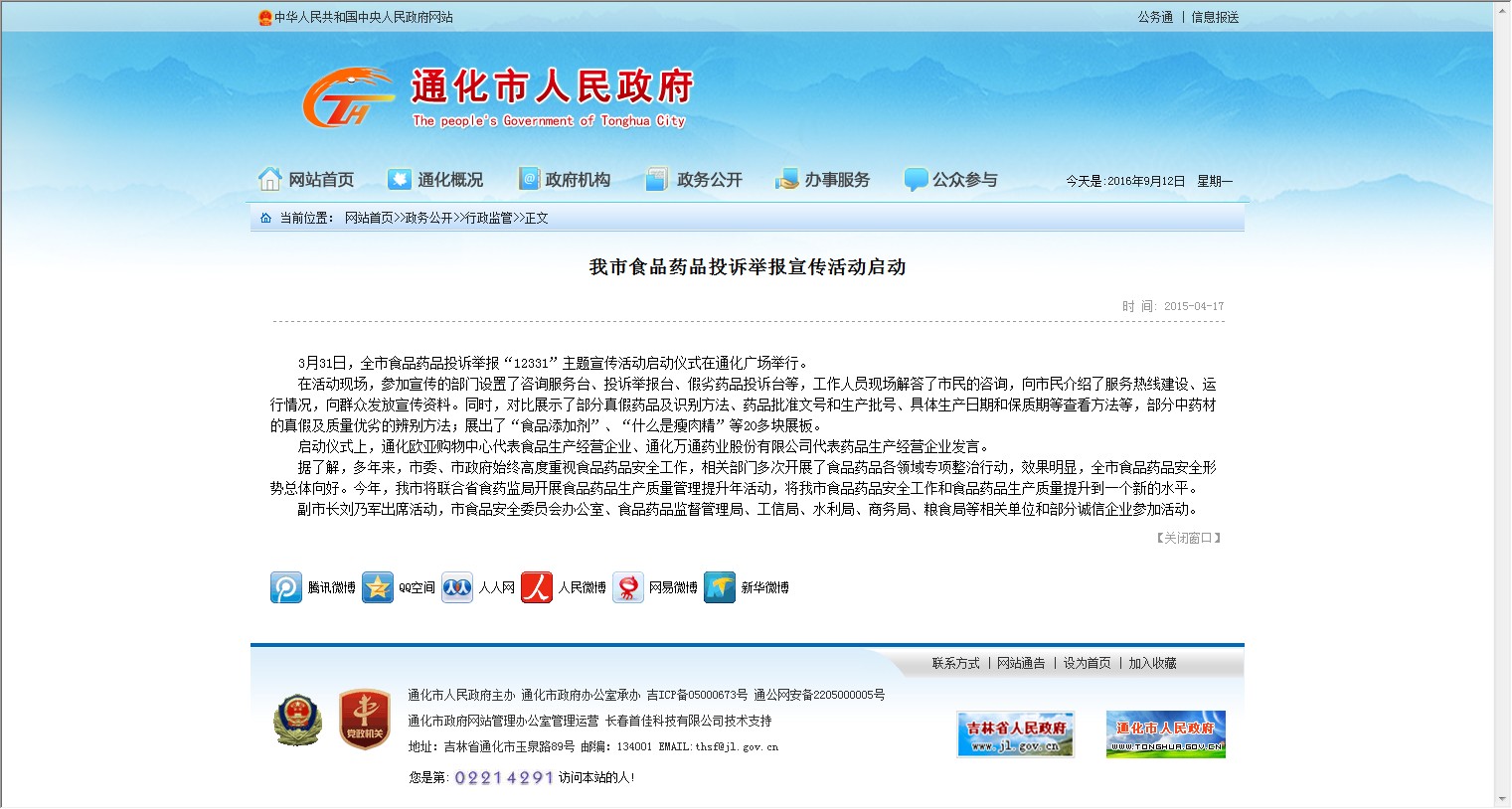Open the 网站首页 navigation menu

[x=307, y=180]
